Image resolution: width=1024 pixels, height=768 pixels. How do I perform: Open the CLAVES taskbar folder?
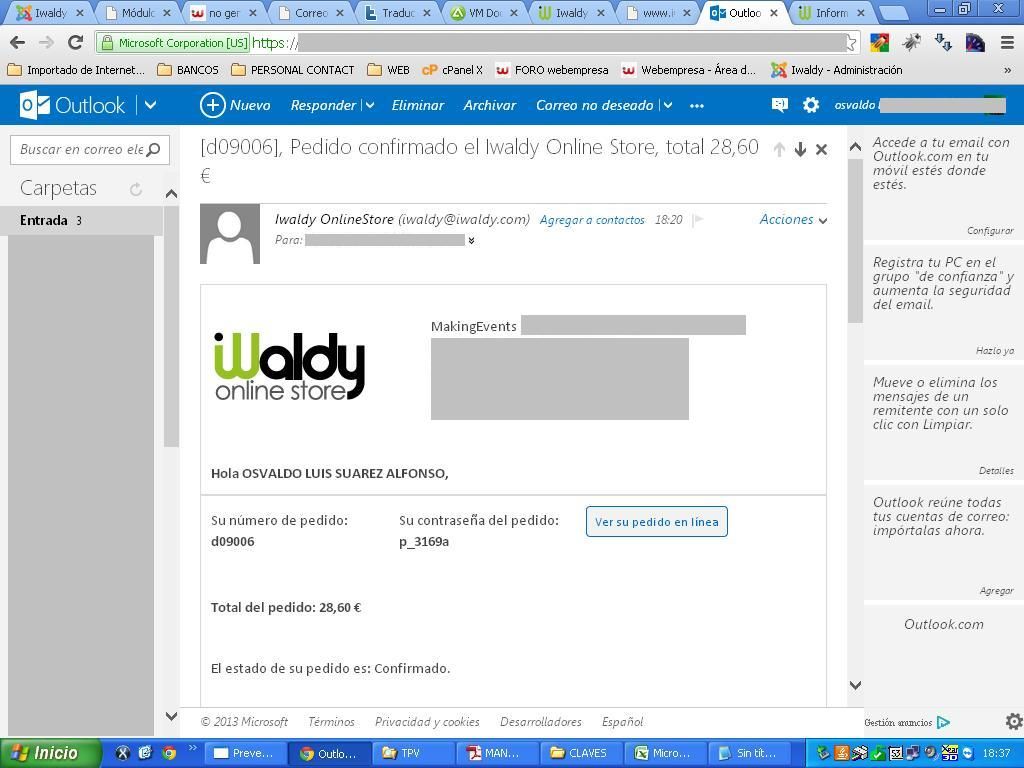coord(579,753)
